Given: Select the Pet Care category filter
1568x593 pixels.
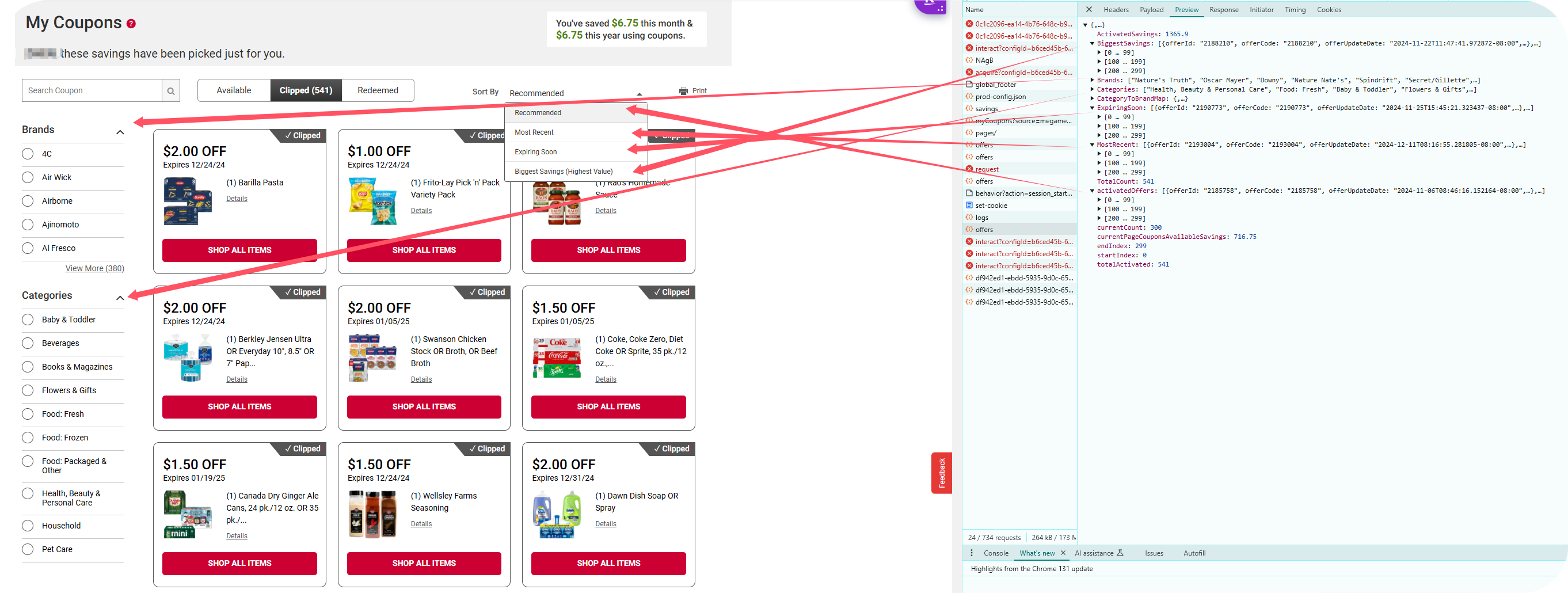Looking at the screenshot, I should click(x=28, y=549).
